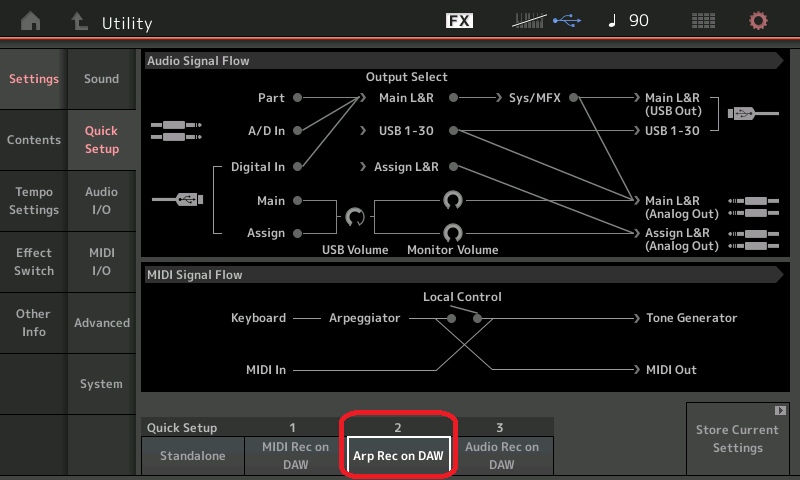Choose the MIDI Rec on DAW preset

294,456
